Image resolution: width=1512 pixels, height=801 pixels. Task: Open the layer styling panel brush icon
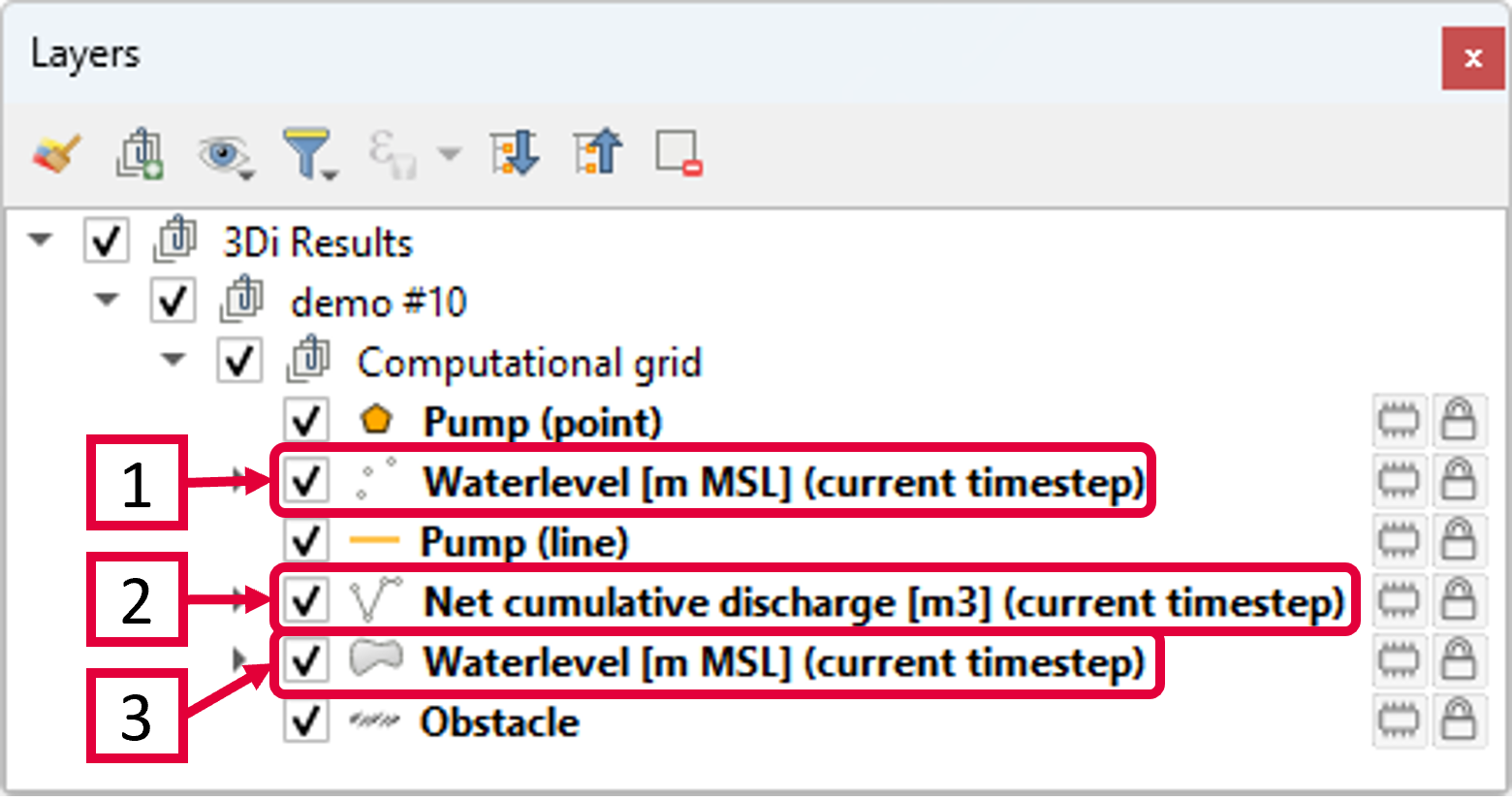click(57, 153)
